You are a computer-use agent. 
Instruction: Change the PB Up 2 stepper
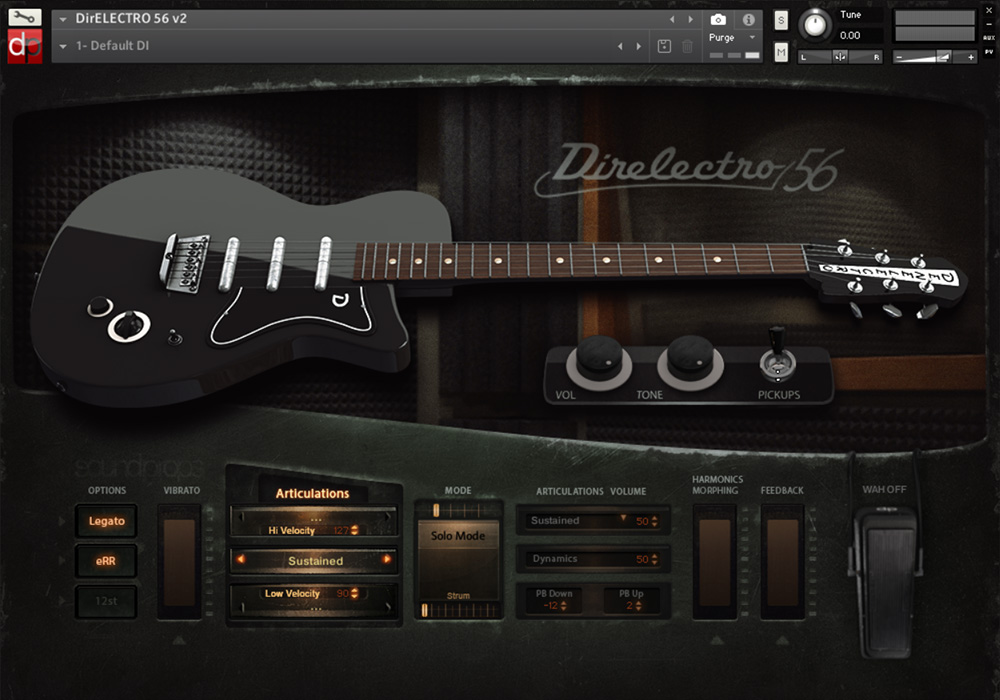tap(638, 606)
